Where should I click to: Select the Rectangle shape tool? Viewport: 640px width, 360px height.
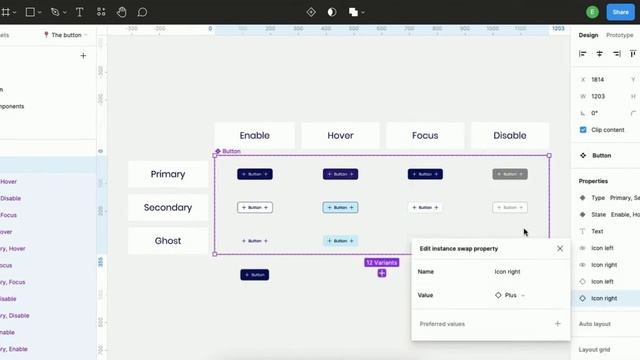(30, 12)
